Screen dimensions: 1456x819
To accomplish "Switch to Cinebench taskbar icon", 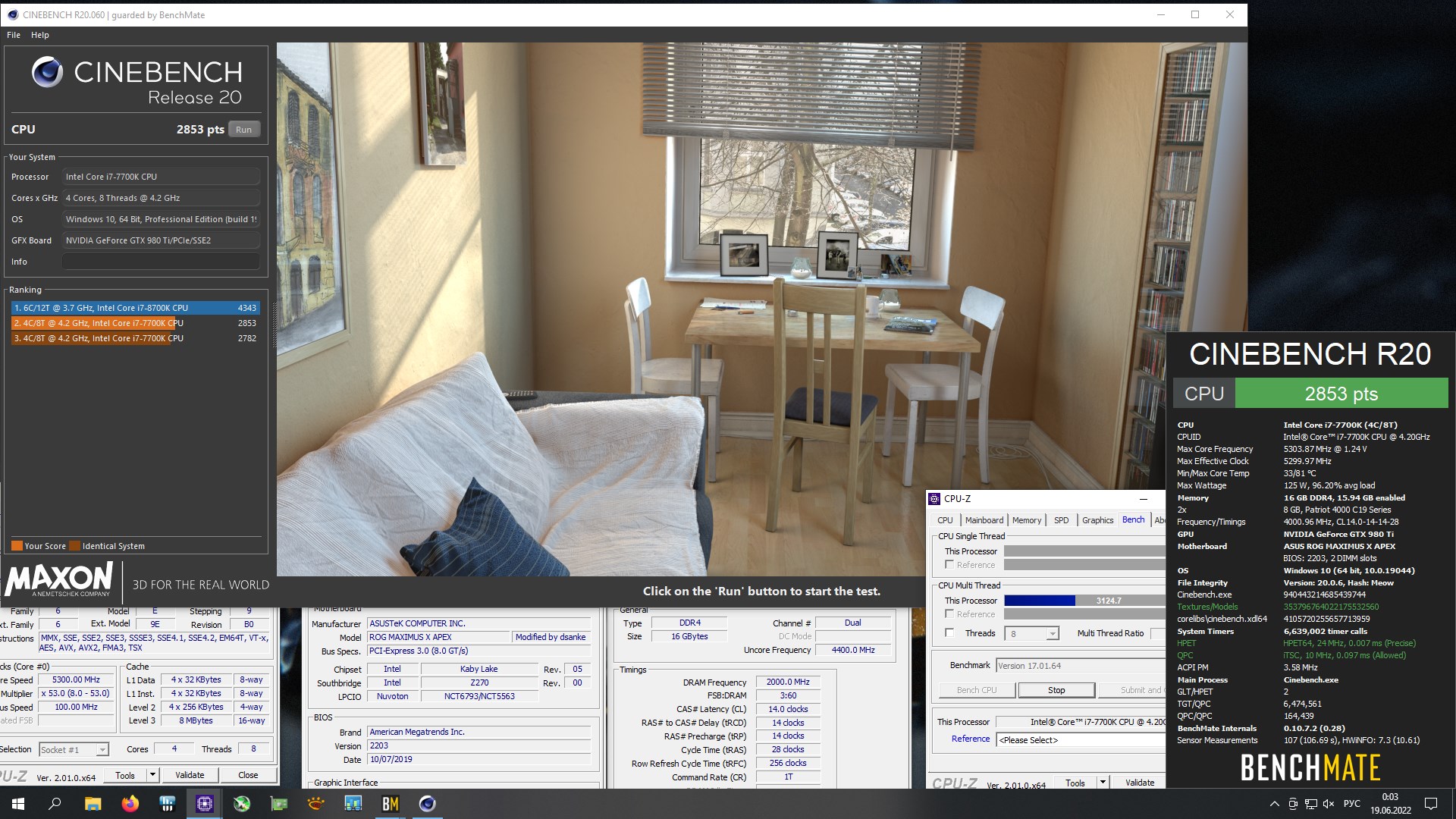I will coord(428,804).
